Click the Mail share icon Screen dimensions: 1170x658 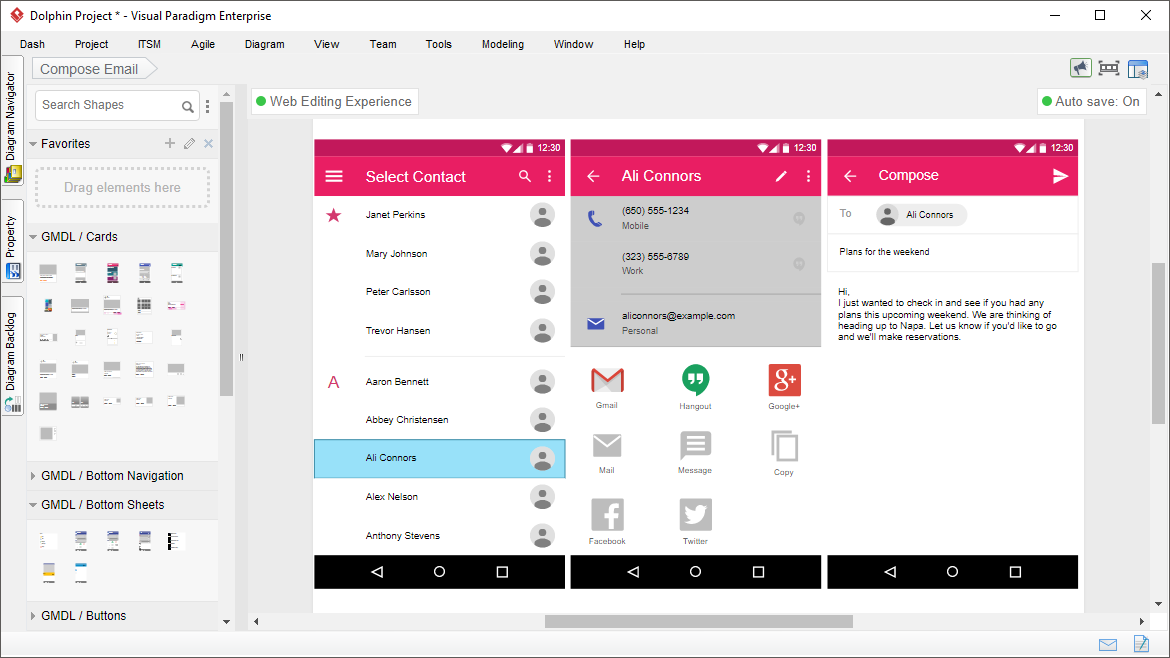pos(607,445)
